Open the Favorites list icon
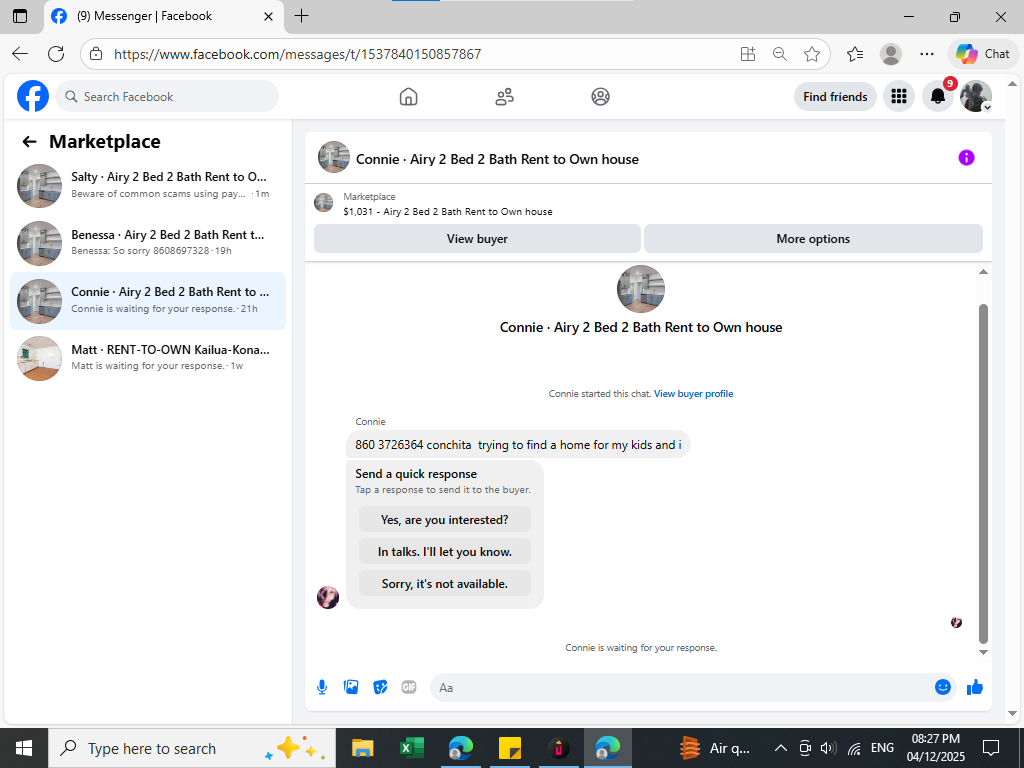This screenshot has height=768, width=1024. pyautogui.click(x=855, y=54)
